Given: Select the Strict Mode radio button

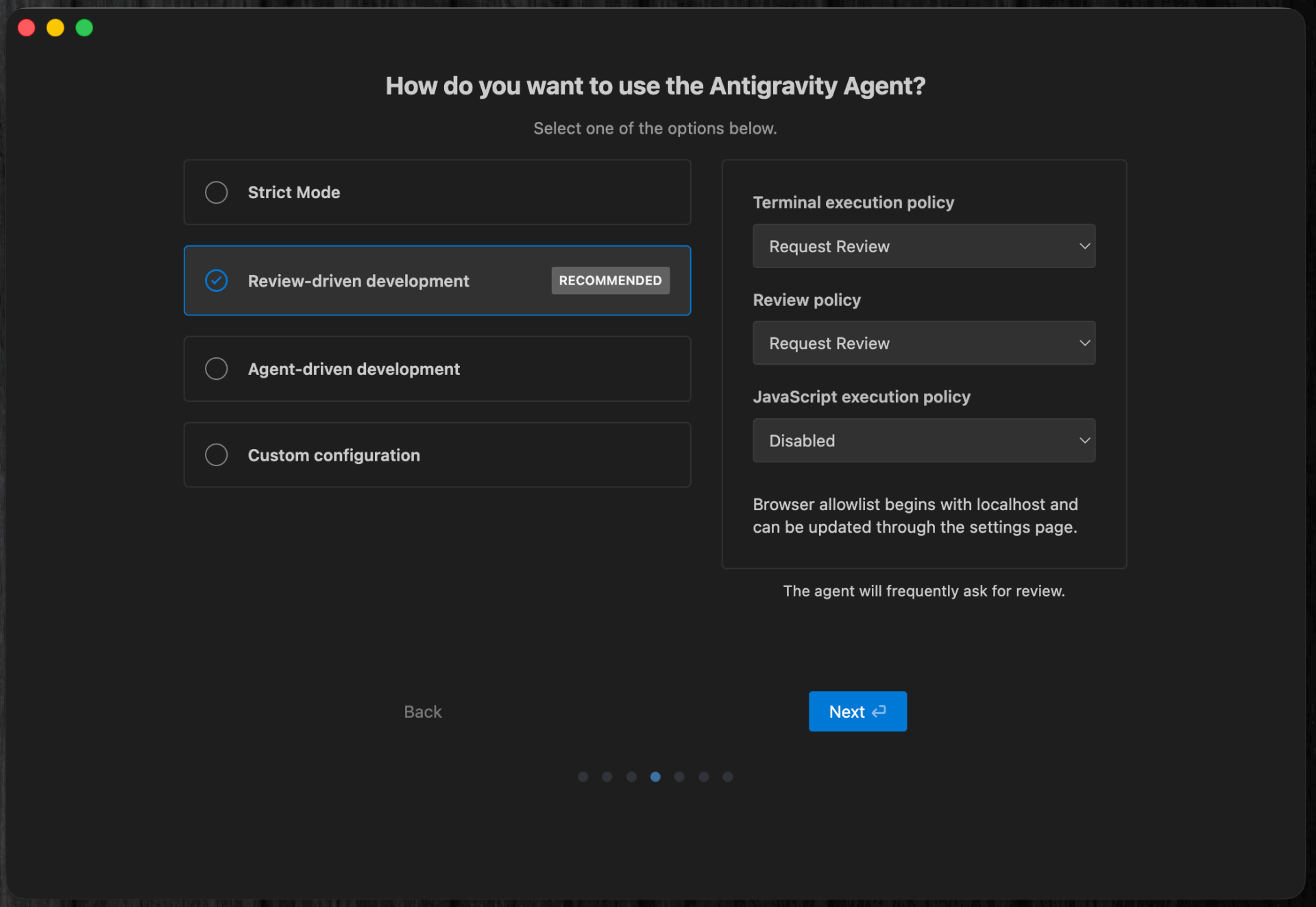Looking at the screenshot, I should (217, 193).
